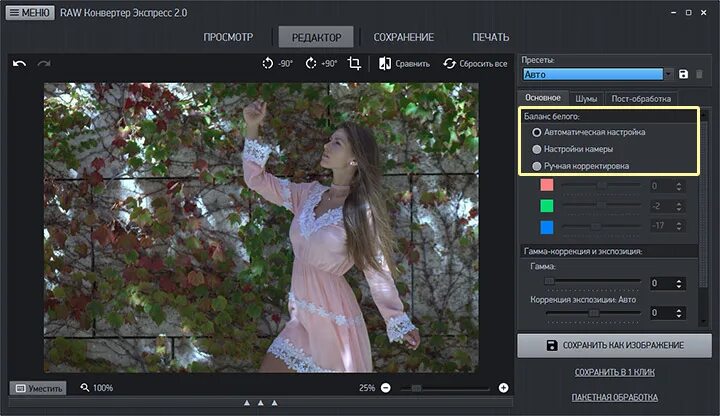
Task: Click the green channel value stepper
Action: pos(679,206)
